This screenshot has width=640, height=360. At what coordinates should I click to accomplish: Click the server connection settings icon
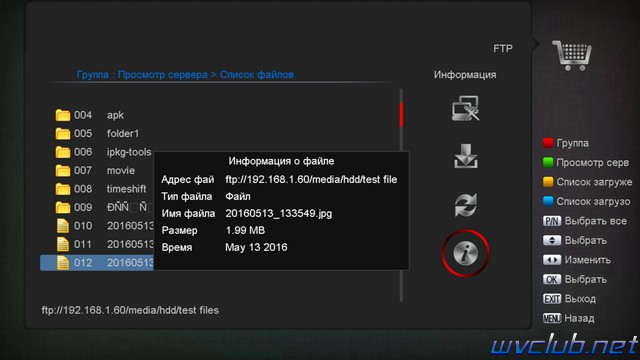tap(466, 108)
